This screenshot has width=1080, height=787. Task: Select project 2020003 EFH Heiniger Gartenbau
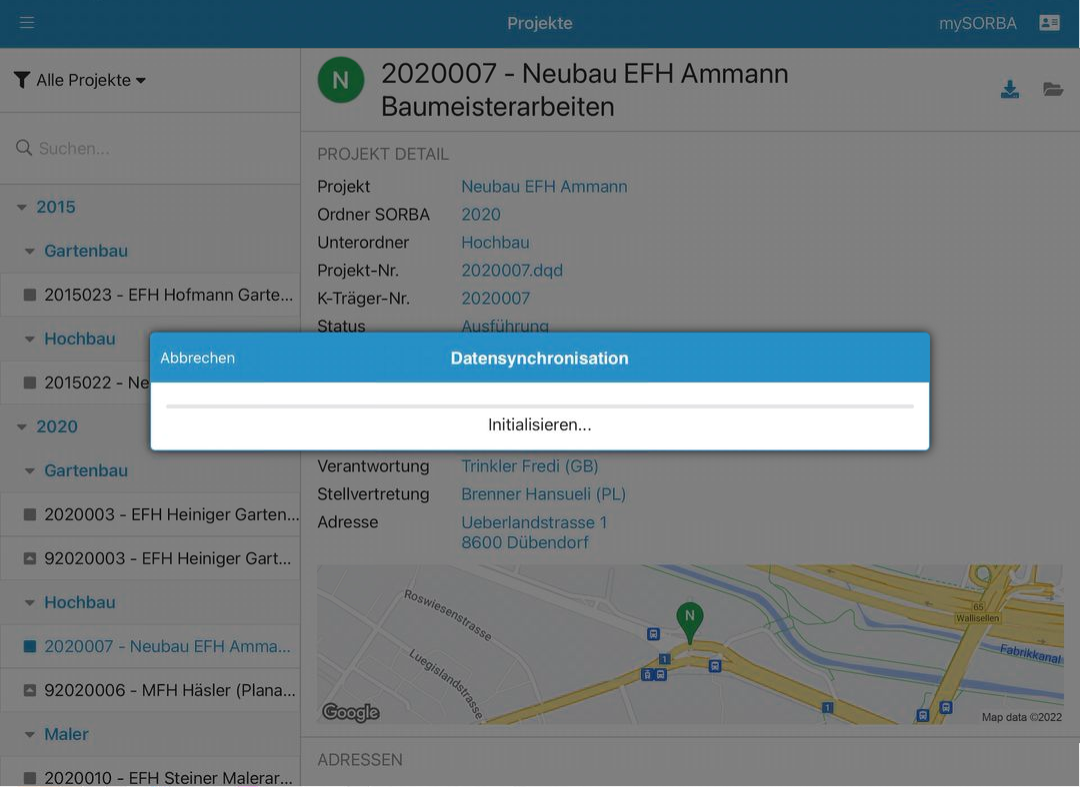pos(160,515)
